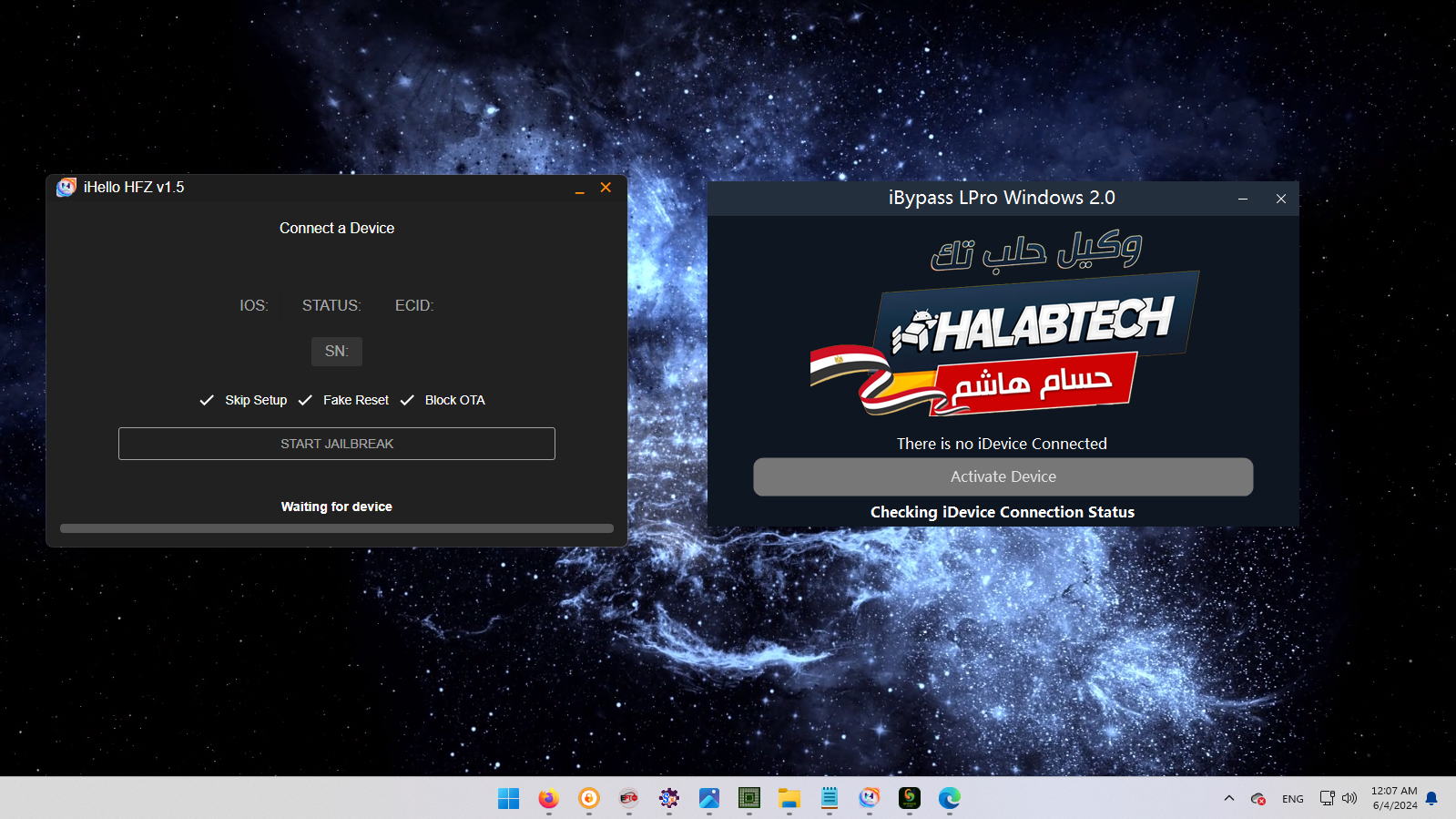Screen dimensions: 1456x819
Task: Switch to iHello HFZ taskbar icon
Action: pyautogui.click(x=870, y=798)
